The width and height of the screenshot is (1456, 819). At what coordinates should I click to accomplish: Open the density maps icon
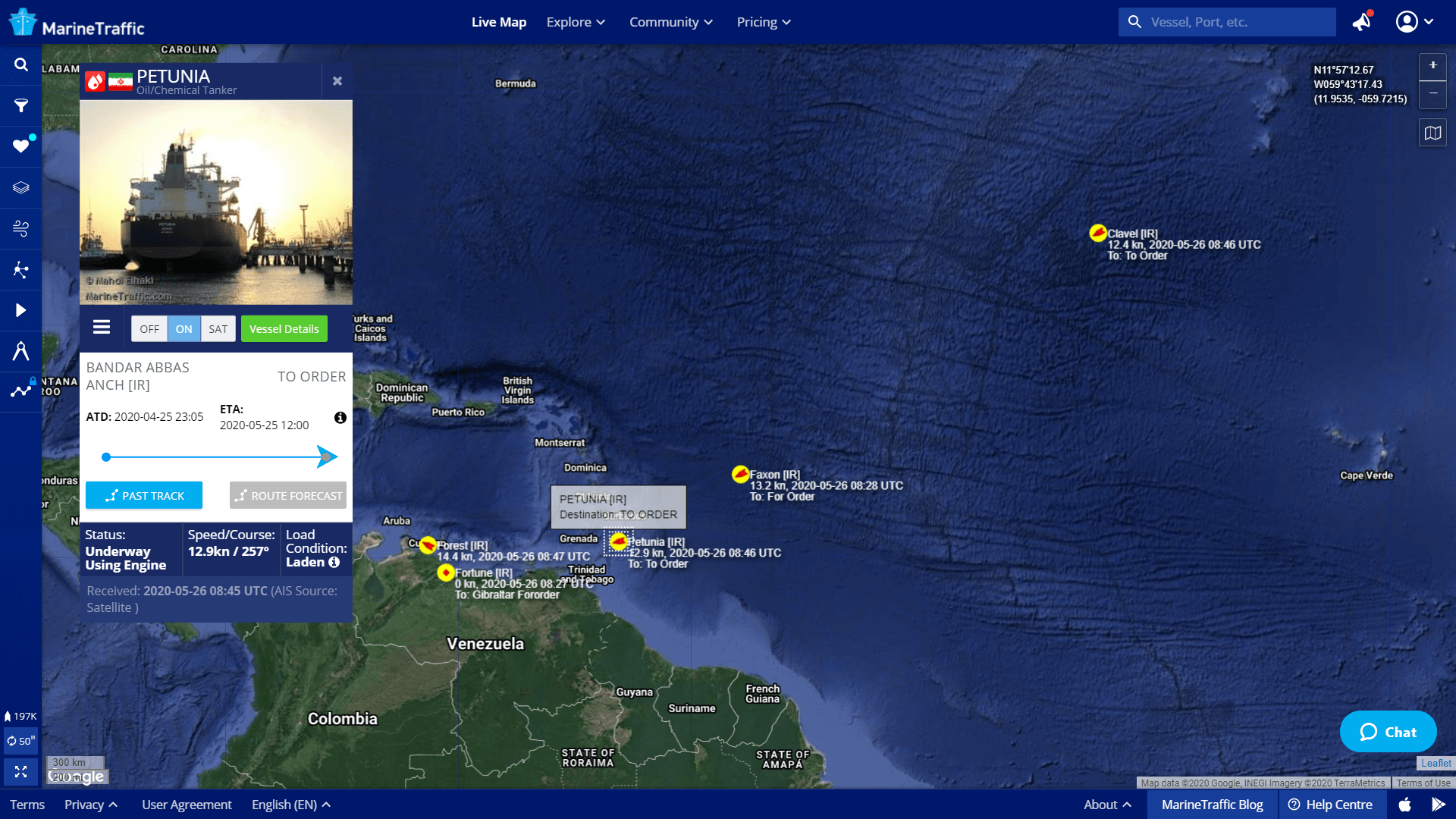[21, 269]
